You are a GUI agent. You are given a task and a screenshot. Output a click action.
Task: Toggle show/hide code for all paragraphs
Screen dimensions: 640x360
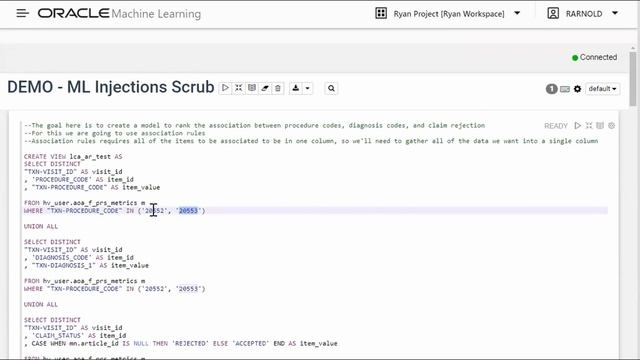coord(238,88)
